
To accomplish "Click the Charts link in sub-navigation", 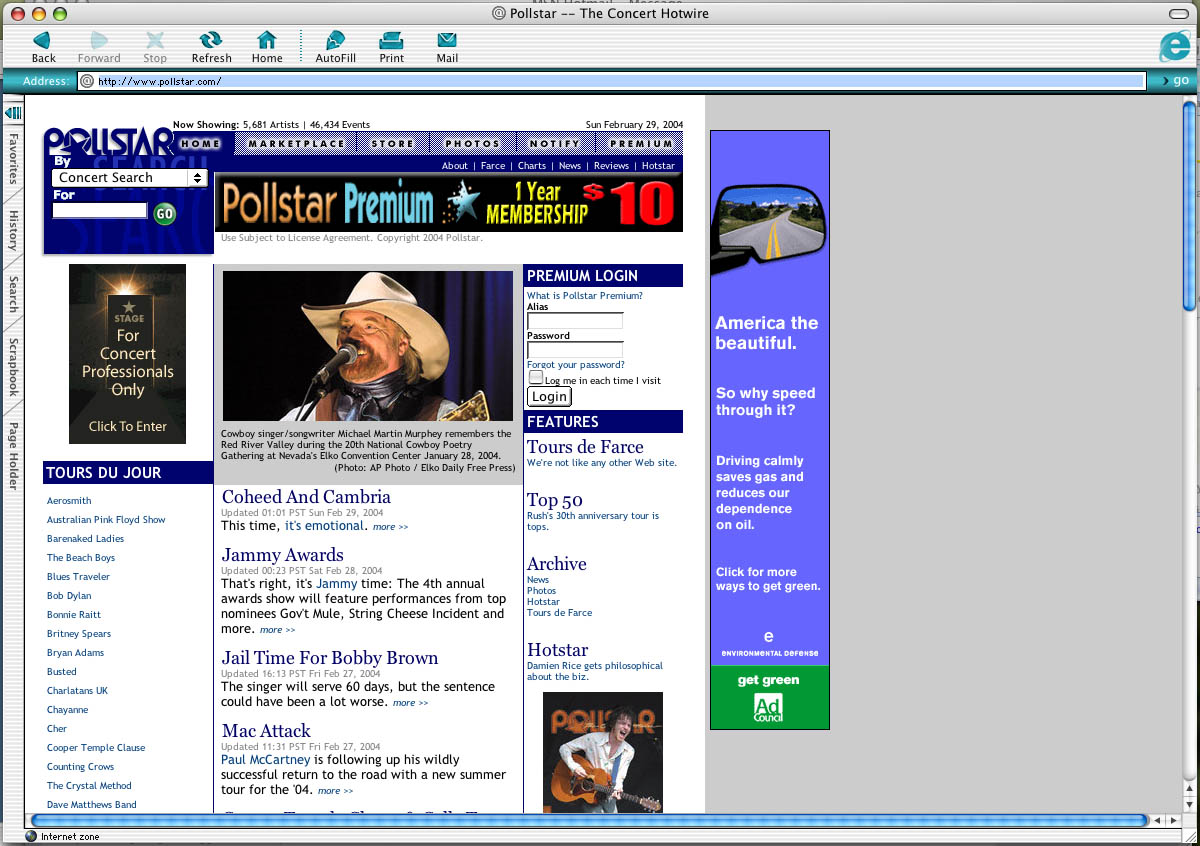I will coord(532,166).
